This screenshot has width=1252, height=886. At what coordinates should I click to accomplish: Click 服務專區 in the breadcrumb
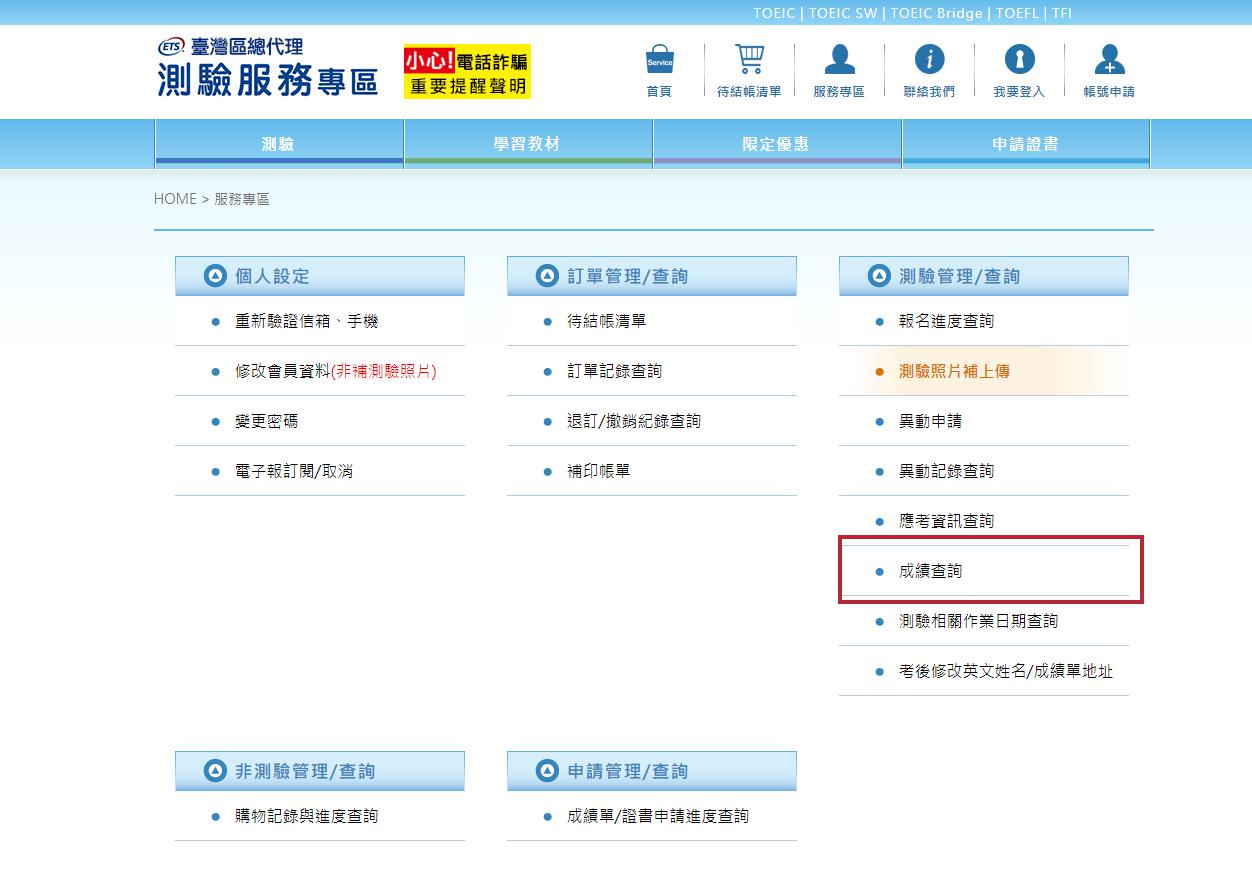[x=242, y=199]
